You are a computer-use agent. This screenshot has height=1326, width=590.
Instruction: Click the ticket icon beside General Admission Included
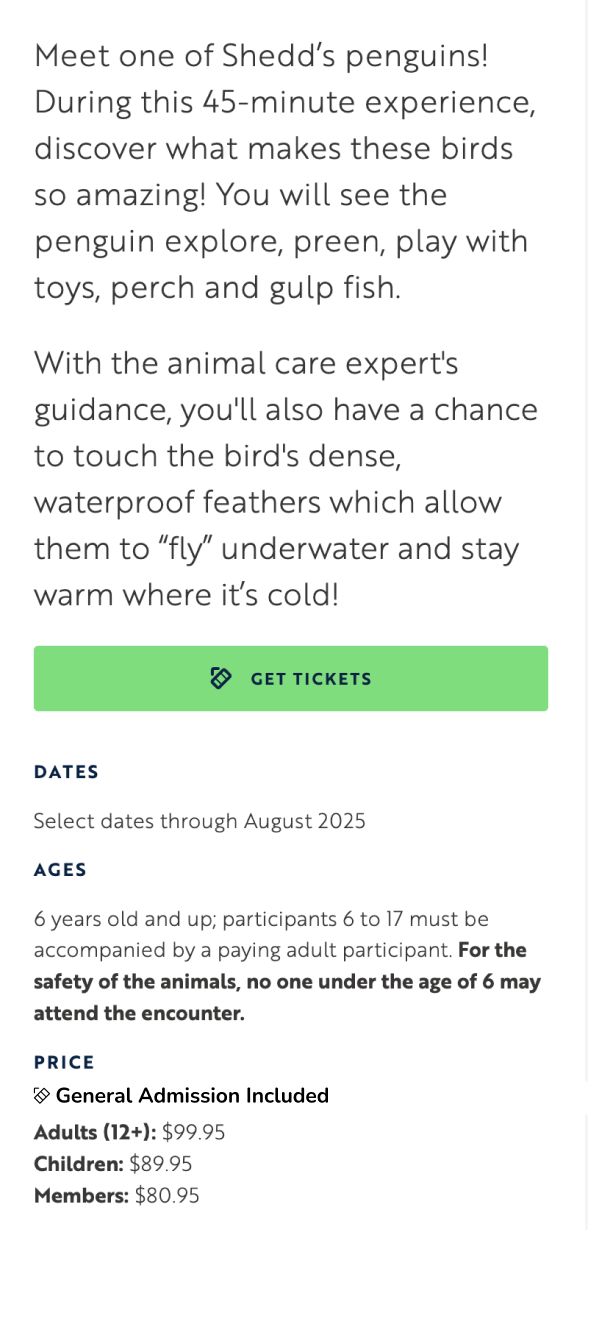point(42,1096)
